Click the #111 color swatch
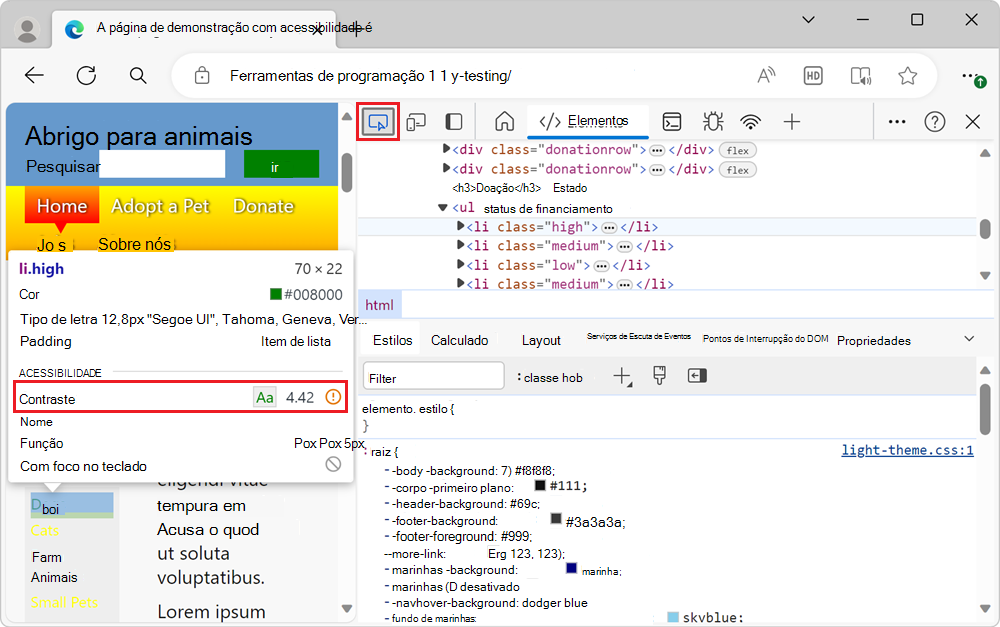 click(540, 485)
